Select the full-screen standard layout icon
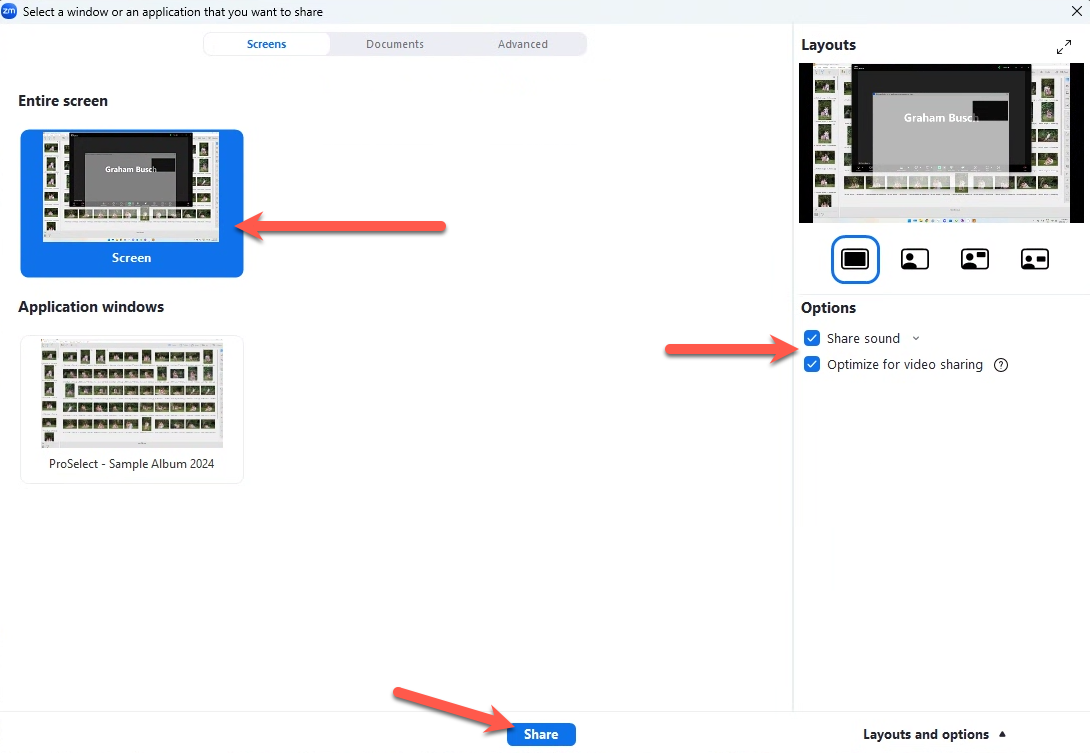The image size is (1090, 753). (x=855, y=259)
